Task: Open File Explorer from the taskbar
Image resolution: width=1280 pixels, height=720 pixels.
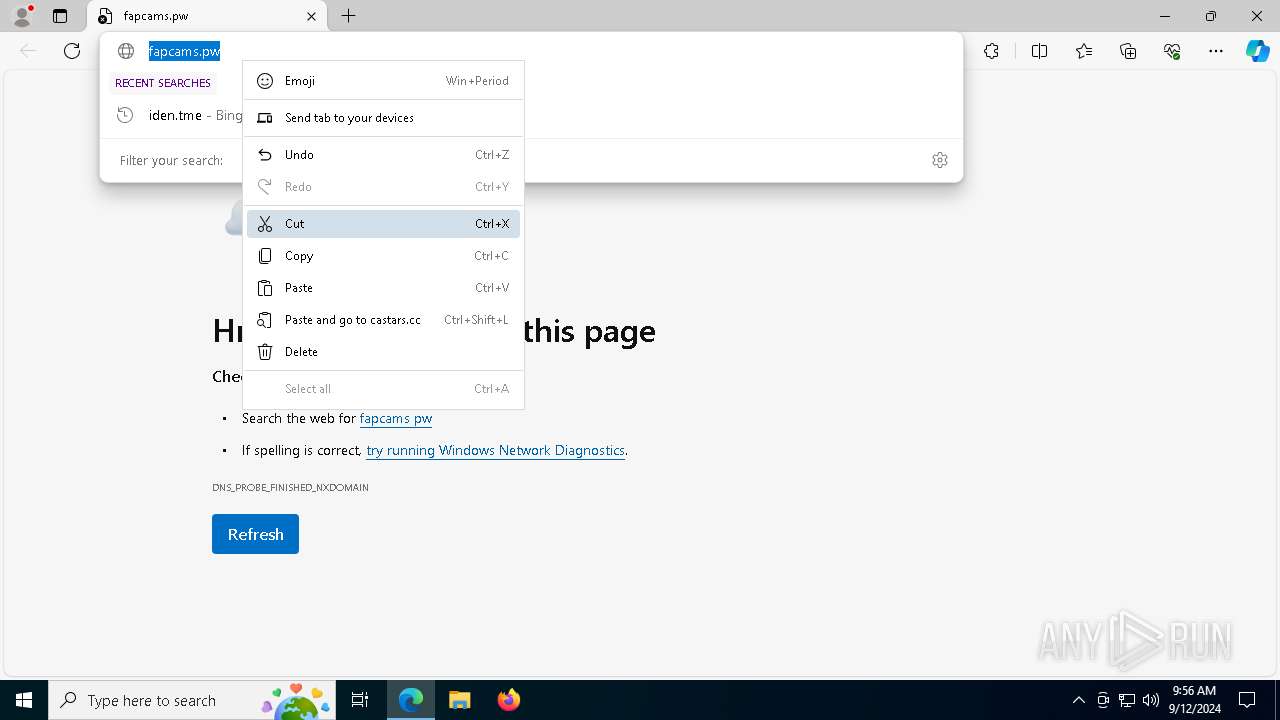Action: [459, 700]
